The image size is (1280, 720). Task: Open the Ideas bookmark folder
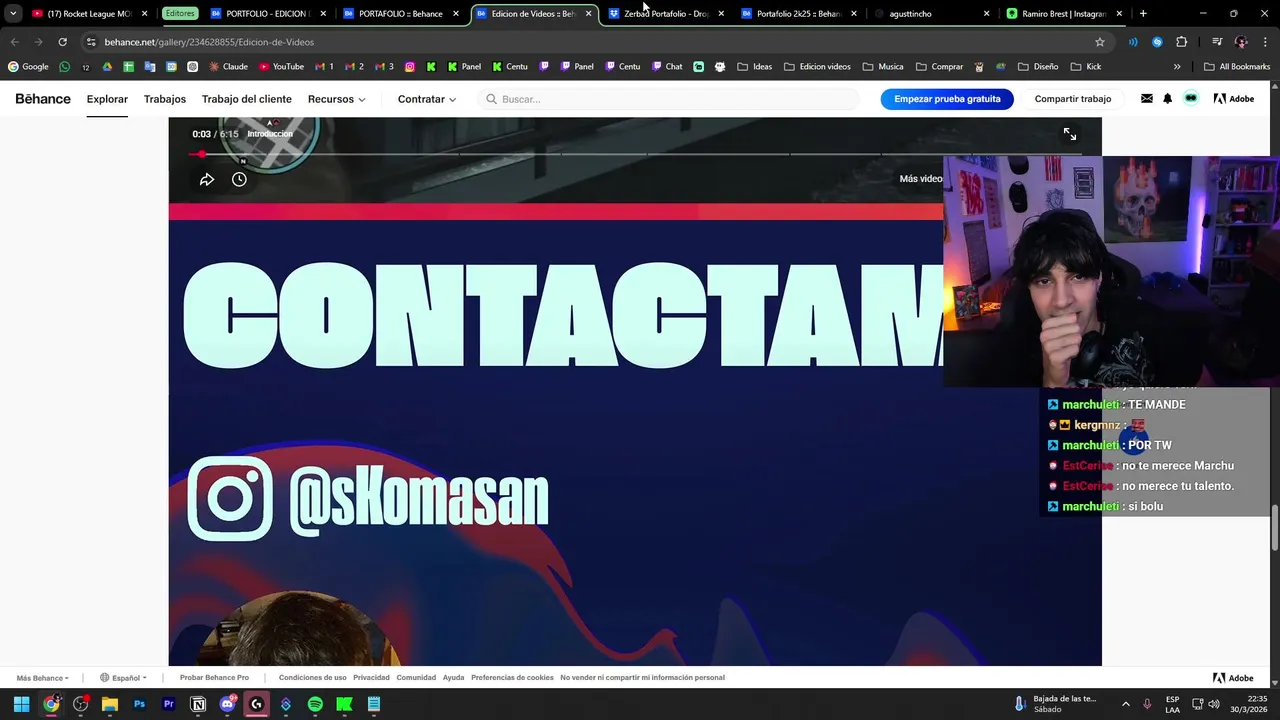tap(754, 67)
